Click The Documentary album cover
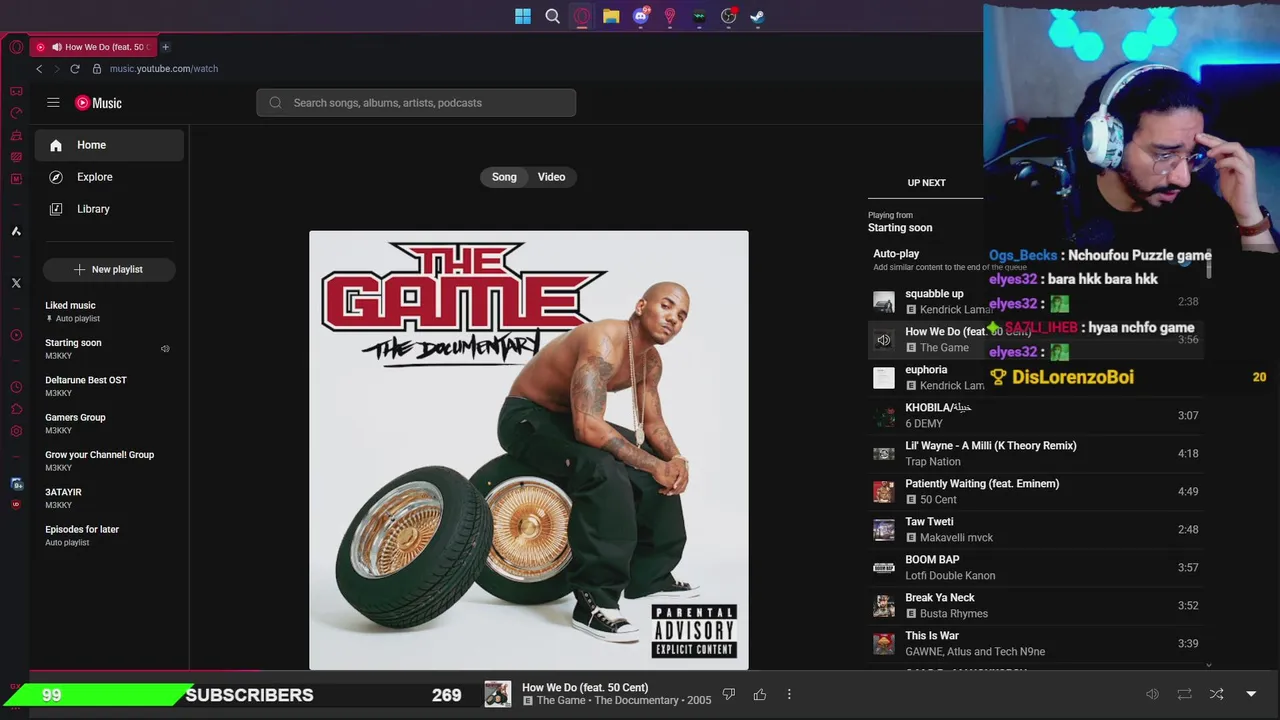This screenshot has height=720, width=1280. click(529, 450)
